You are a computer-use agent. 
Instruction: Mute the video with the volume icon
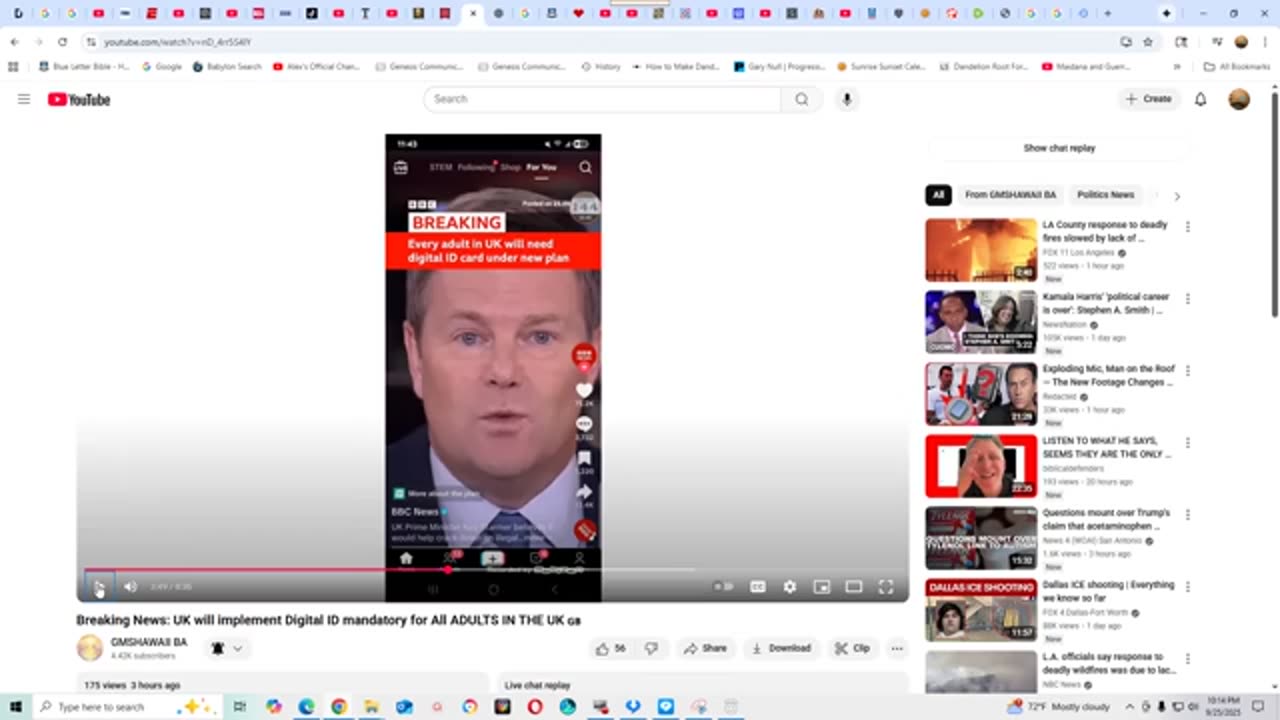click(x=130, y=587)
